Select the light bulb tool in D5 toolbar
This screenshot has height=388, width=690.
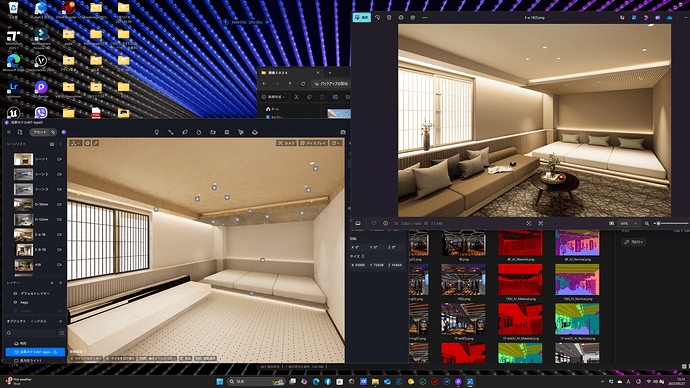coord(157,132)
